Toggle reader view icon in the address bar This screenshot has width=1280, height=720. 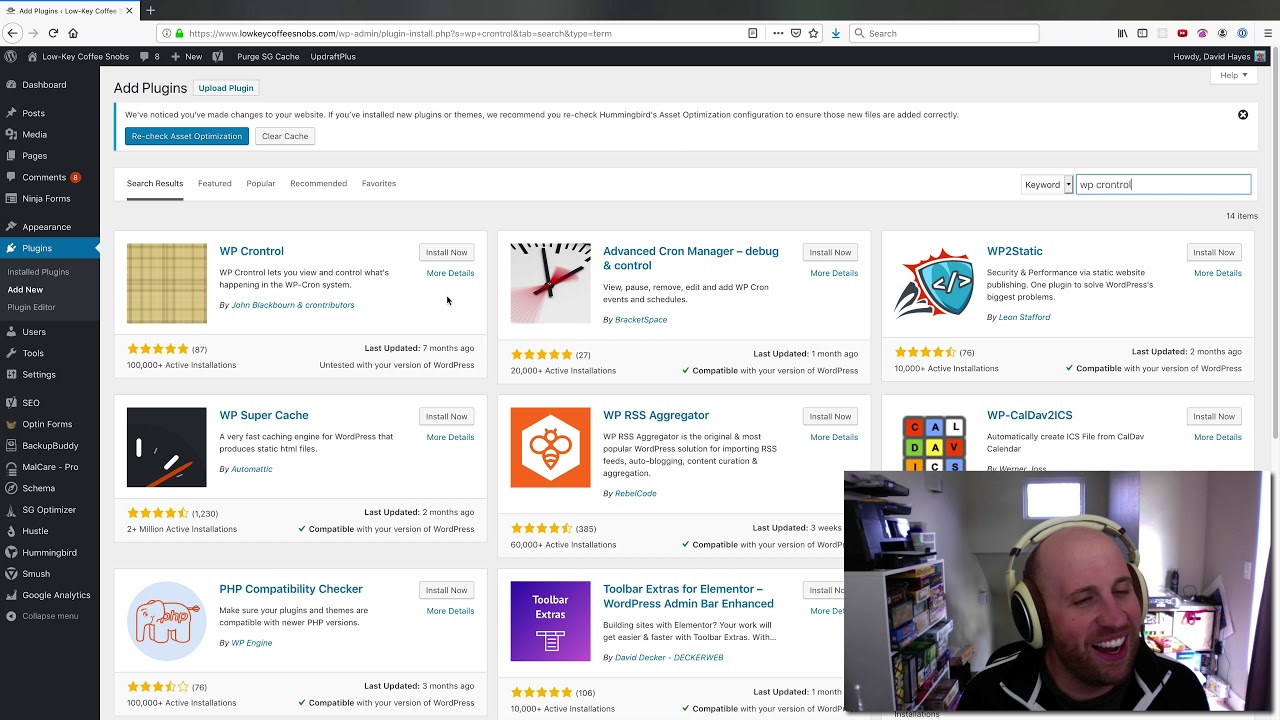(753, 33)
